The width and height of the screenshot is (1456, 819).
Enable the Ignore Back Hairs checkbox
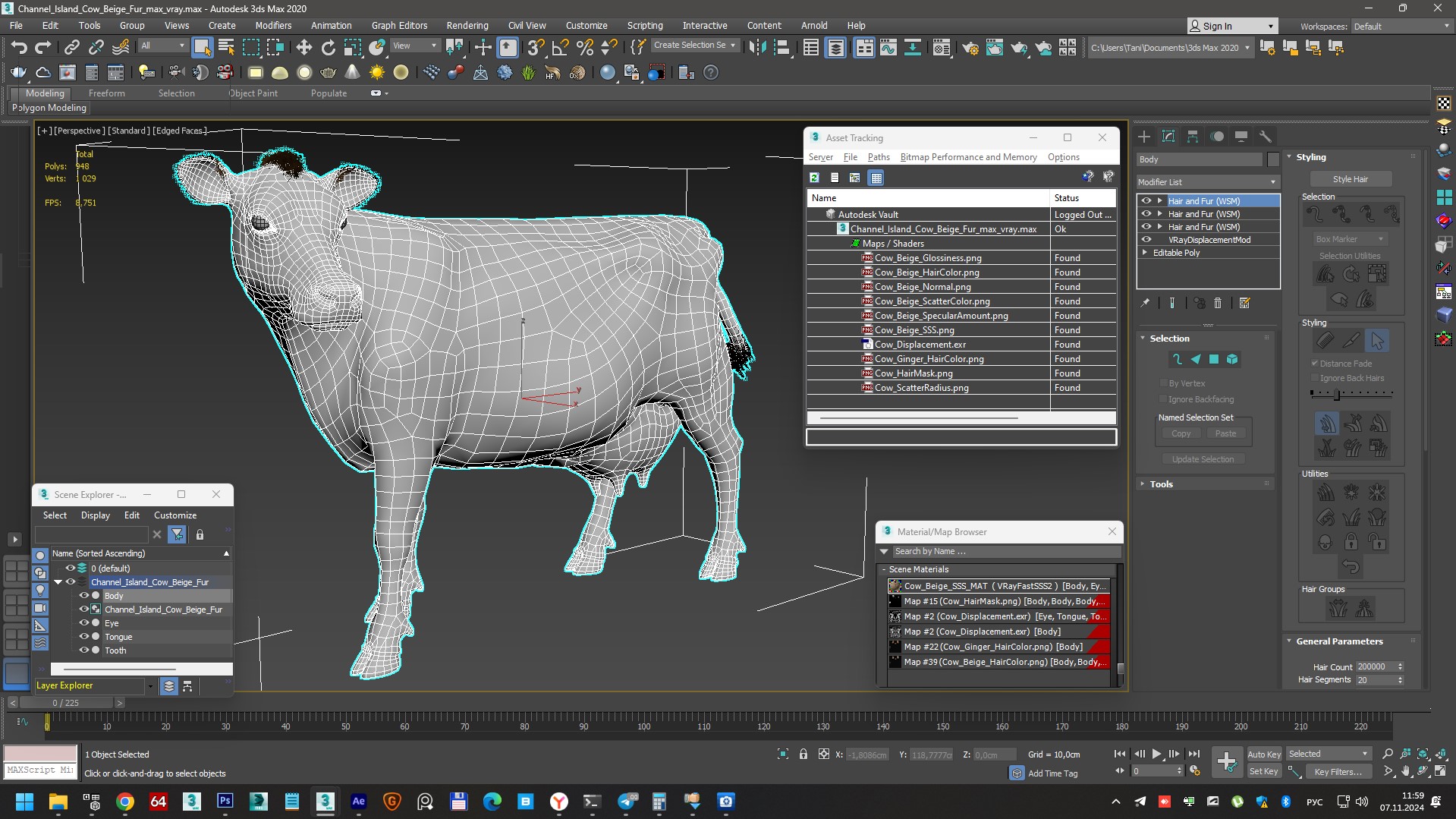click(1315, 378)
